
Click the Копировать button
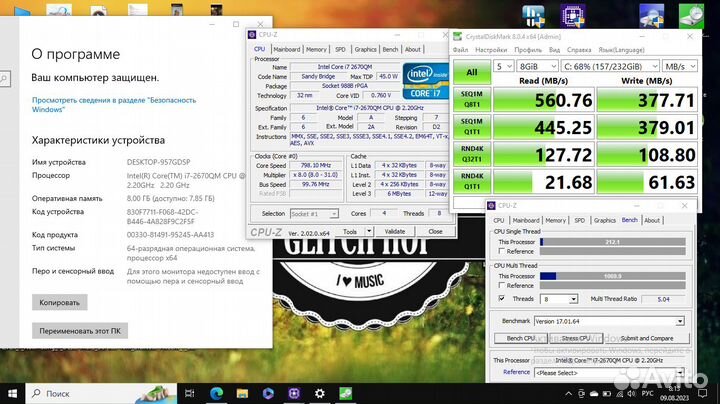(59, 303)
